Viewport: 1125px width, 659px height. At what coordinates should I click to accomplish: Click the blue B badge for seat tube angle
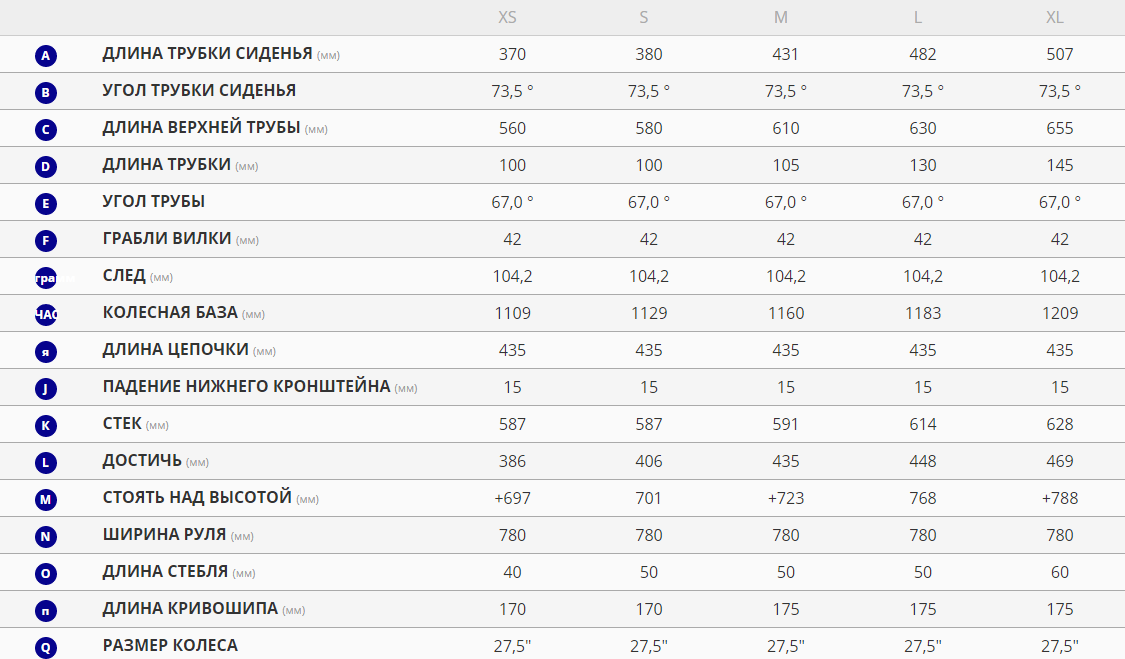46,93
